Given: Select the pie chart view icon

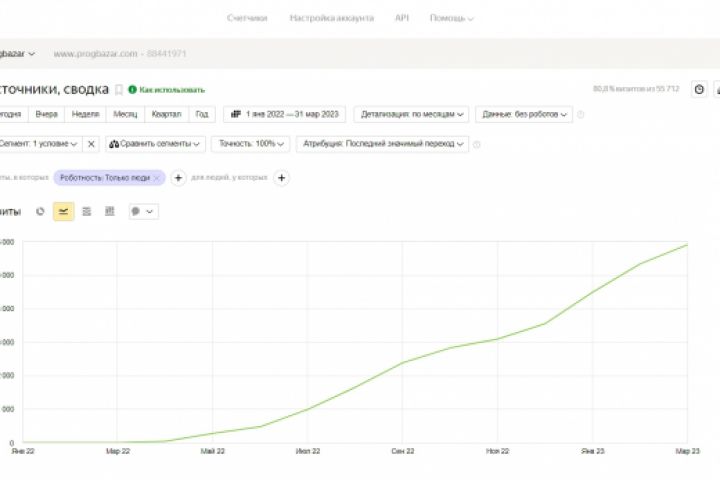Looking at the screenshot, I should (x=40, y=211).
